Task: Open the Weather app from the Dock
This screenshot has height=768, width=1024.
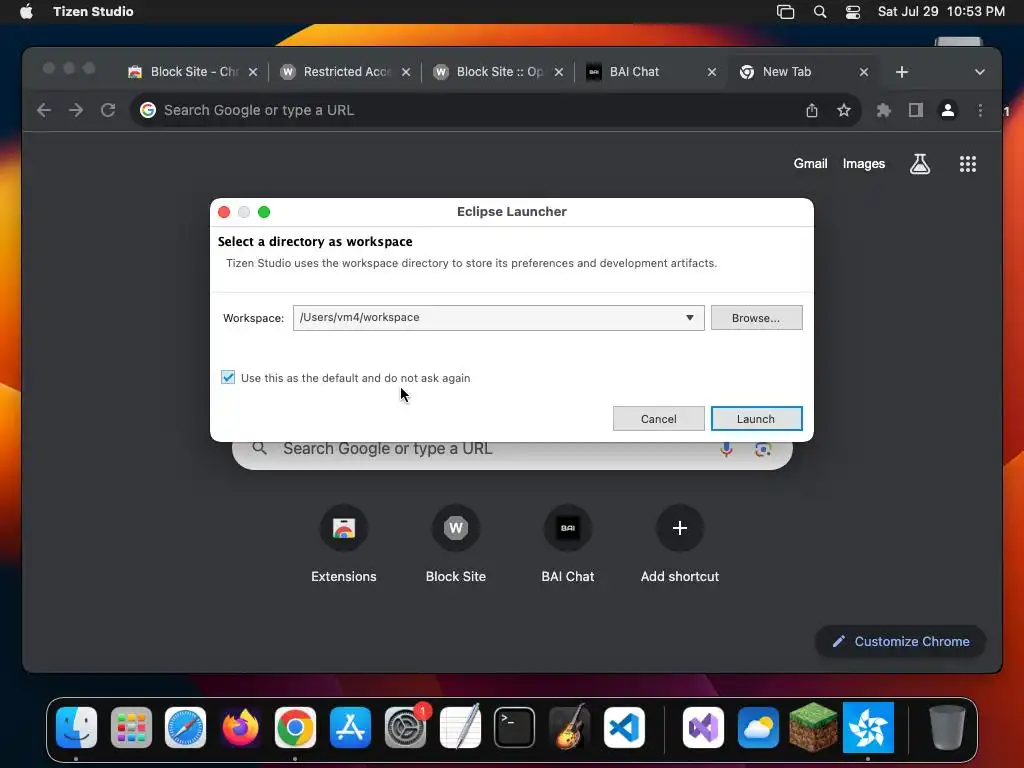Action: pos(758,727)
